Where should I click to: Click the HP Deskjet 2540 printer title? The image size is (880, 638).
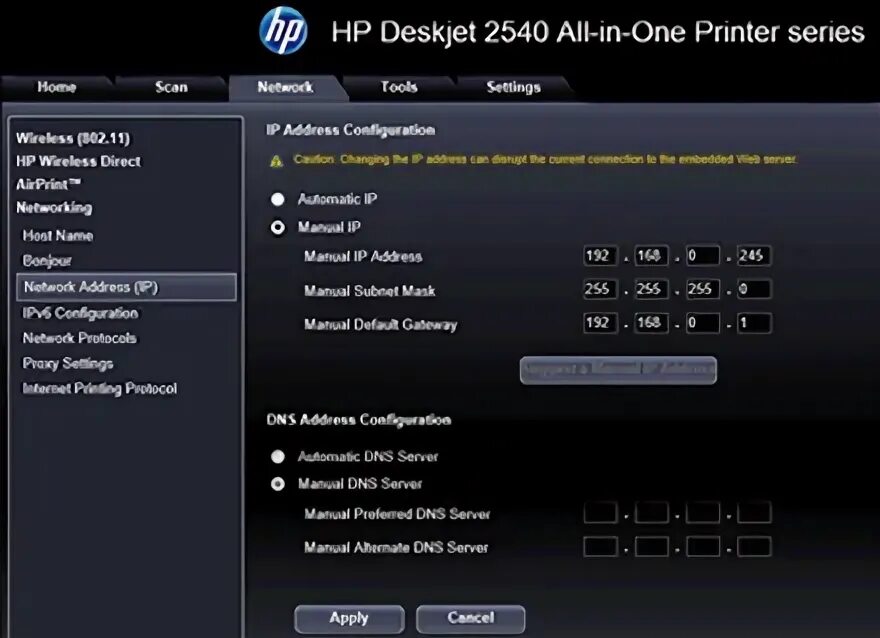598,32
